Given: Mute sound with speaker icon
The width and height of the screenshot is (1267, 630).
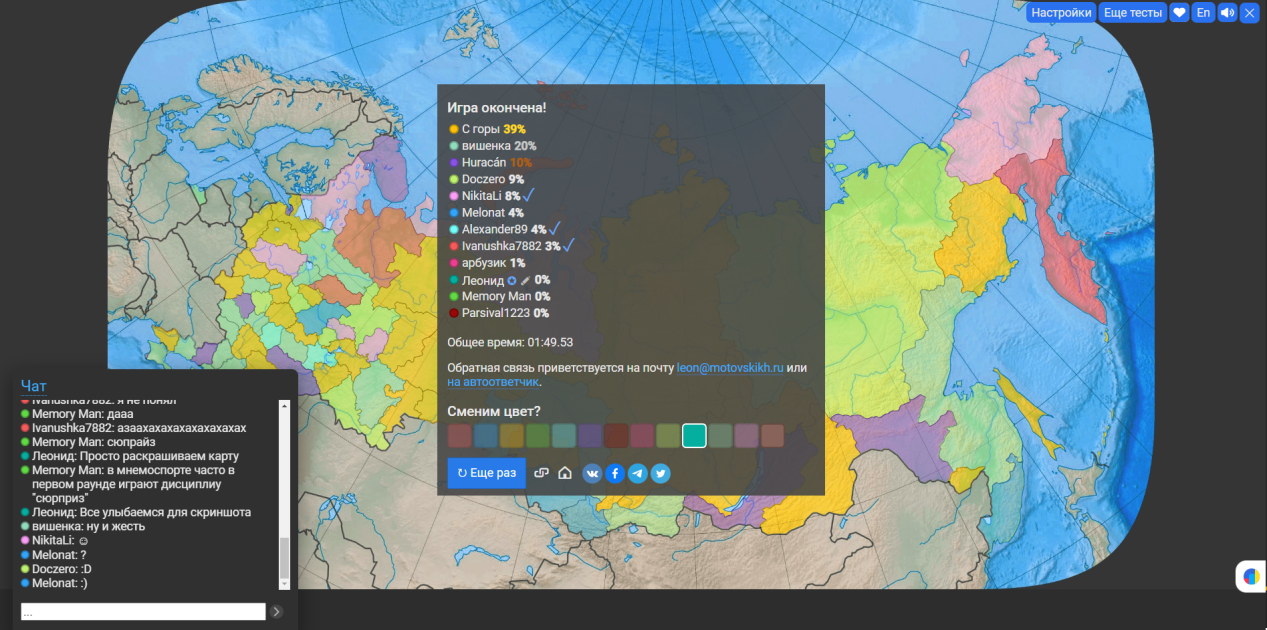Looking at the screenshot, I should [1227, 13].
